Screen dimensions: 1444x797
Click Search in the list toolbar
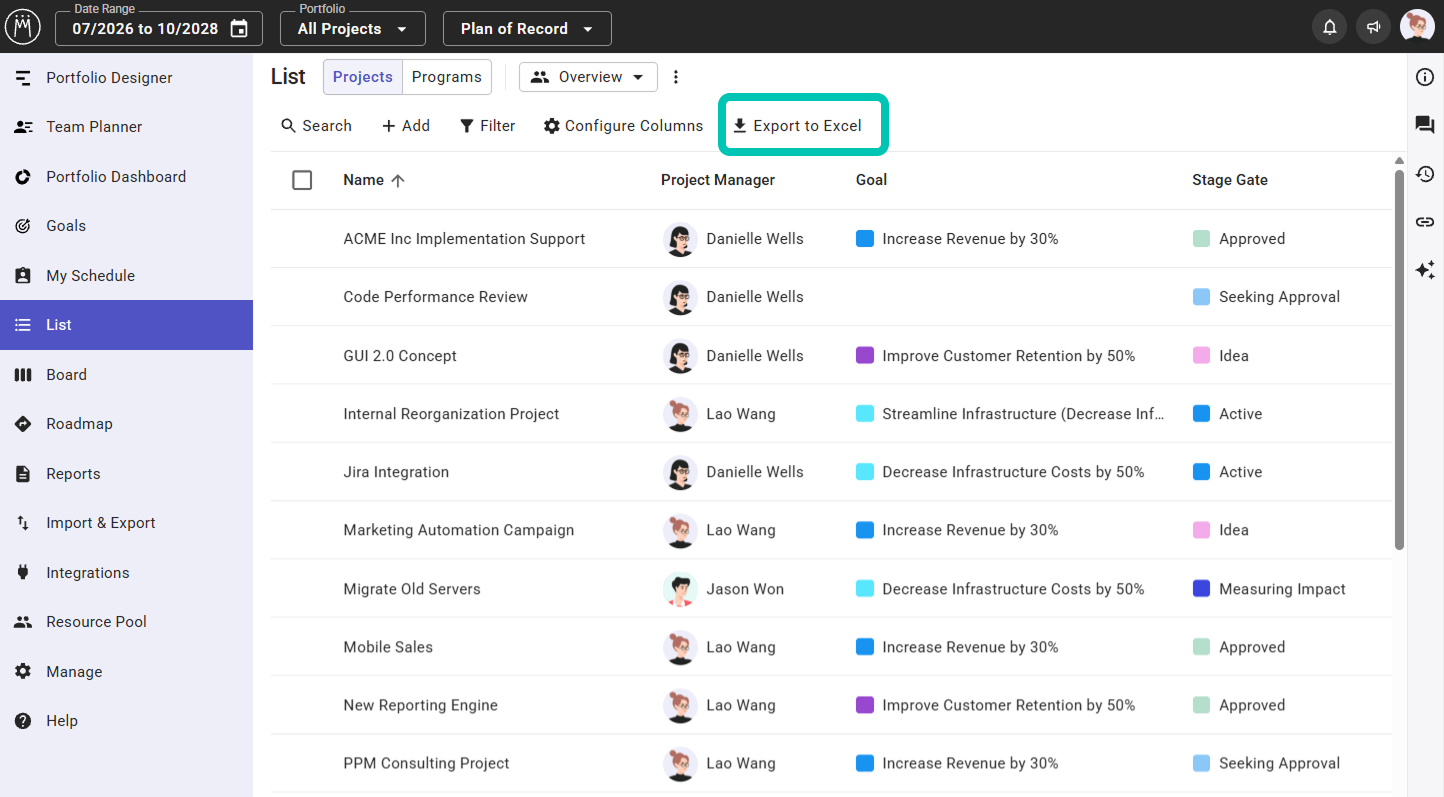pyautogui.click(x=316, y=126)
